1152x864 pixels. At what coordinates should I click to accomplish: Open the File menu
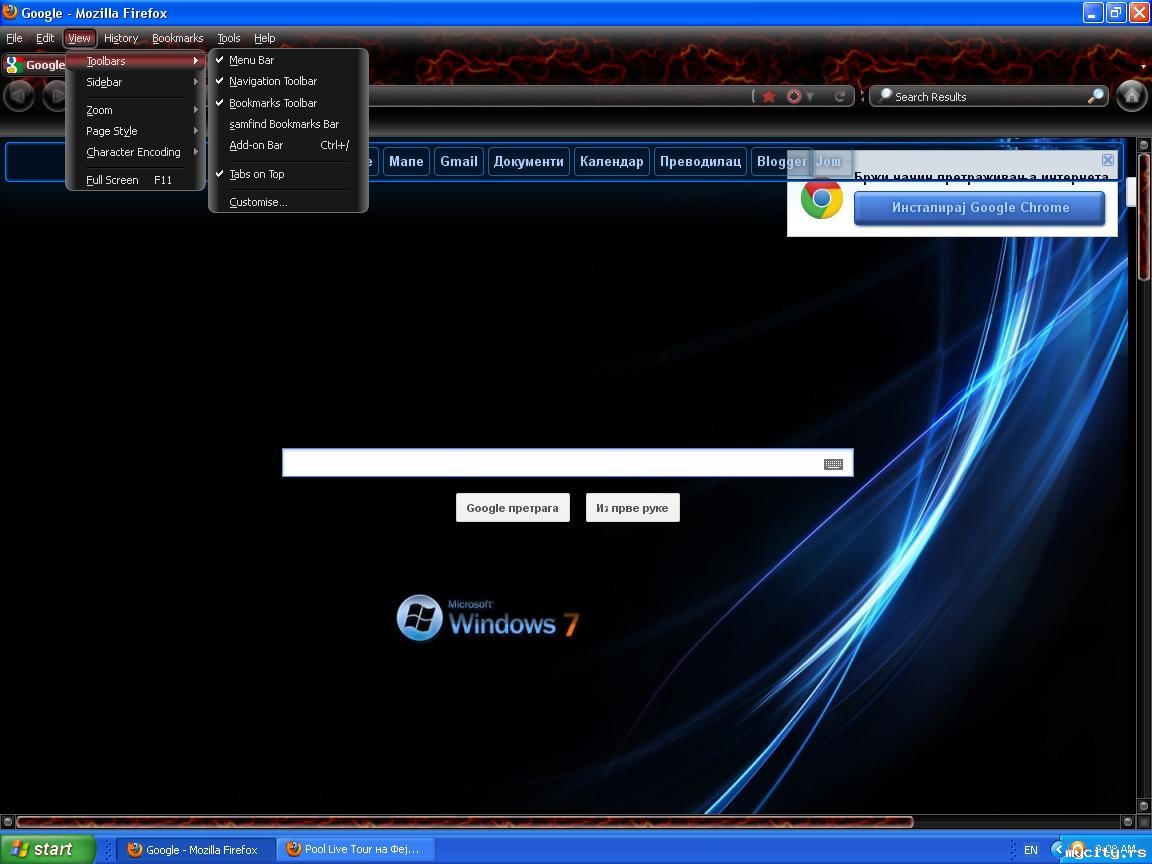(x=14, y=38)
